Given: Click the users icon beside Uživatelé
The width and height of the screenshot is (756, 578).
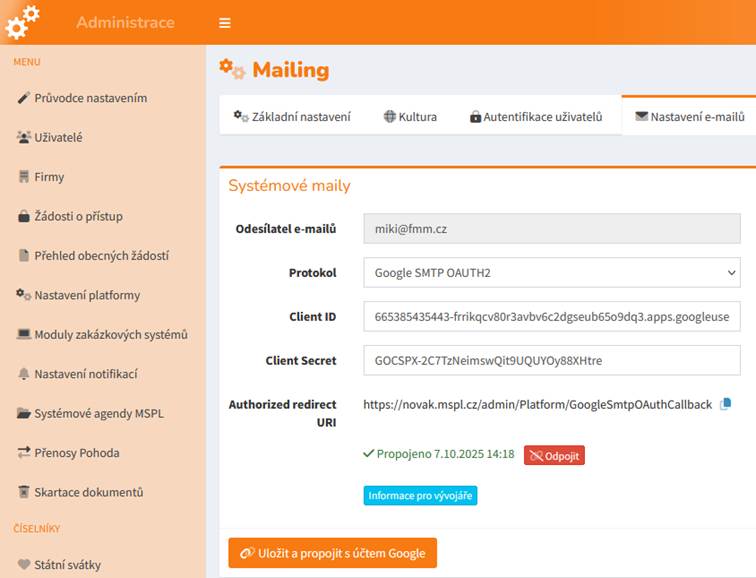Looking at the screenshot, I should (23, 137).
